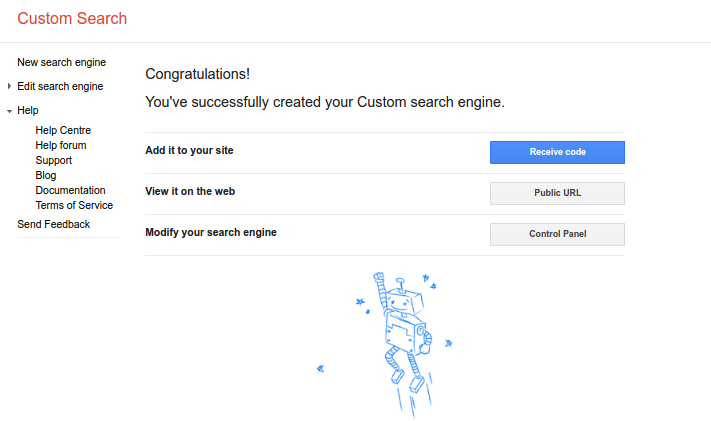Select Edit search engine sidebar item
The width and height of the screenshot is (711, 421).
60,86
